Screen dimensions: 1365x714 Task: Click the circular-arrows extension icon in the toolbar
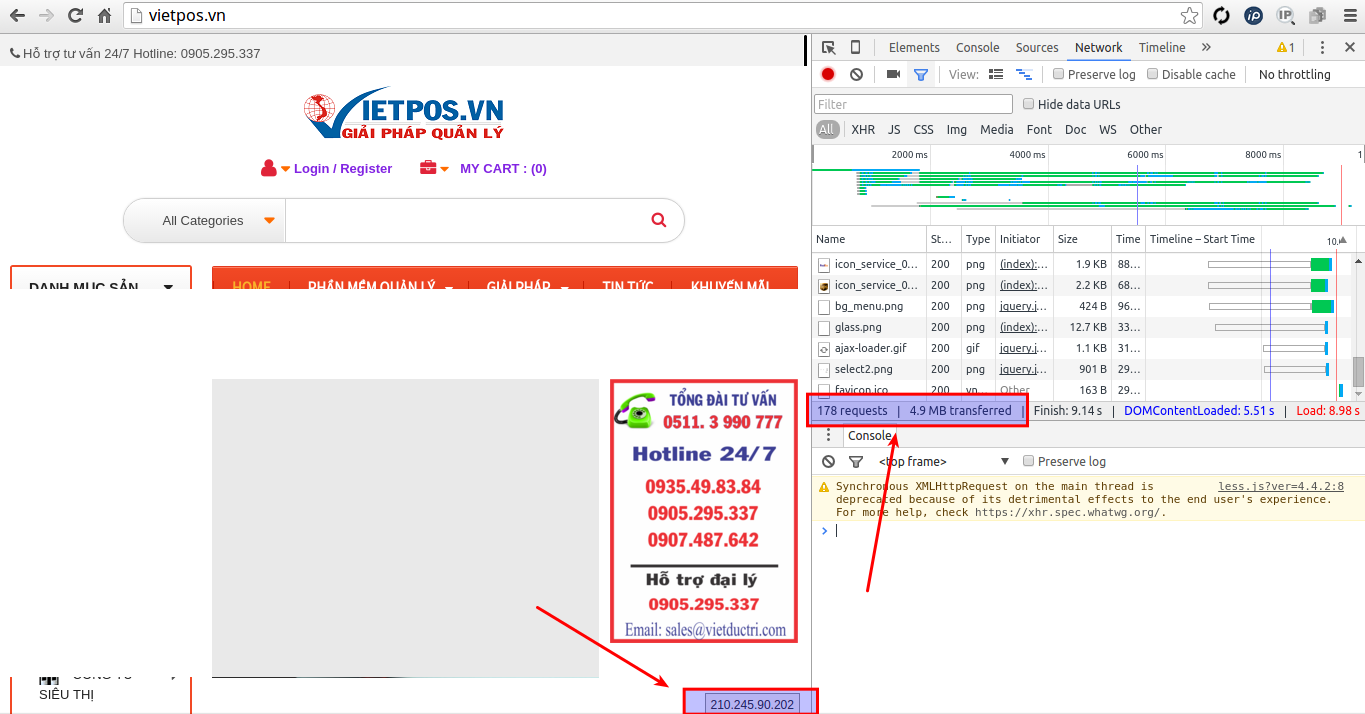[1221, 16]
